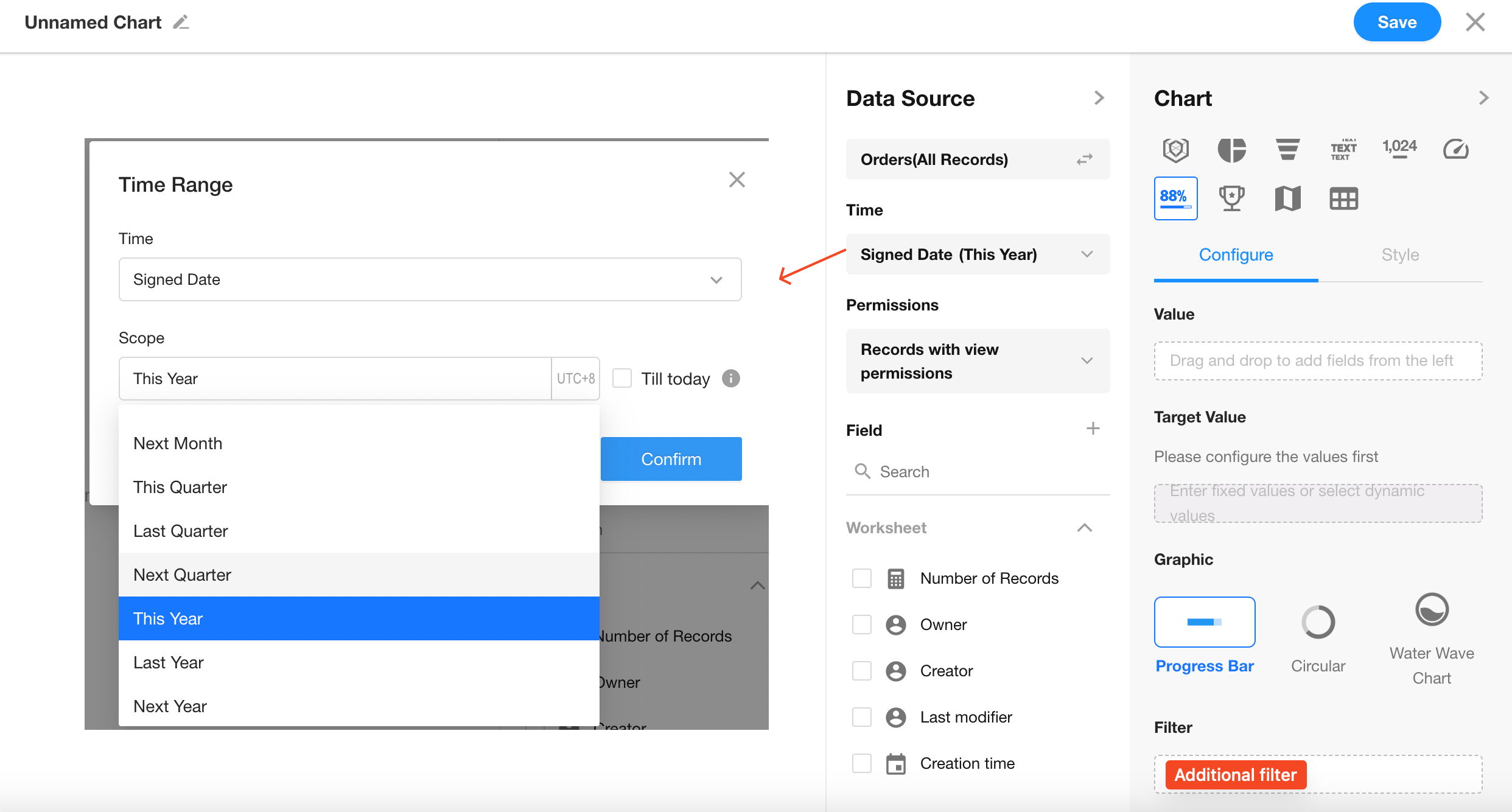This screenshot has height=812, width=1512.
Task: Check the Creation time field checkbox
Action: point(862,763)
